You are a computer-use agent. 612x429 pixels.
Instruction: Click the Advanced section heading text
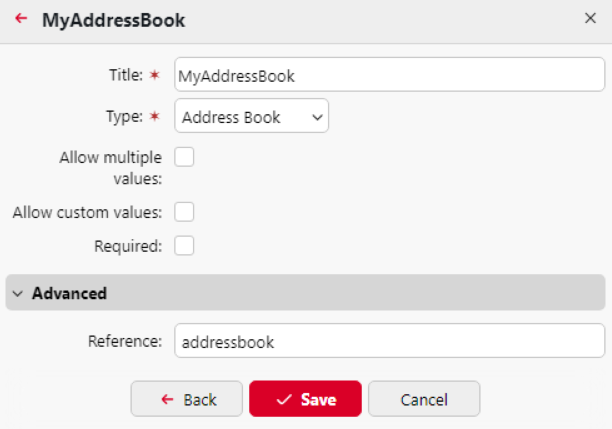pyautogui.click(x=69, y=294)
